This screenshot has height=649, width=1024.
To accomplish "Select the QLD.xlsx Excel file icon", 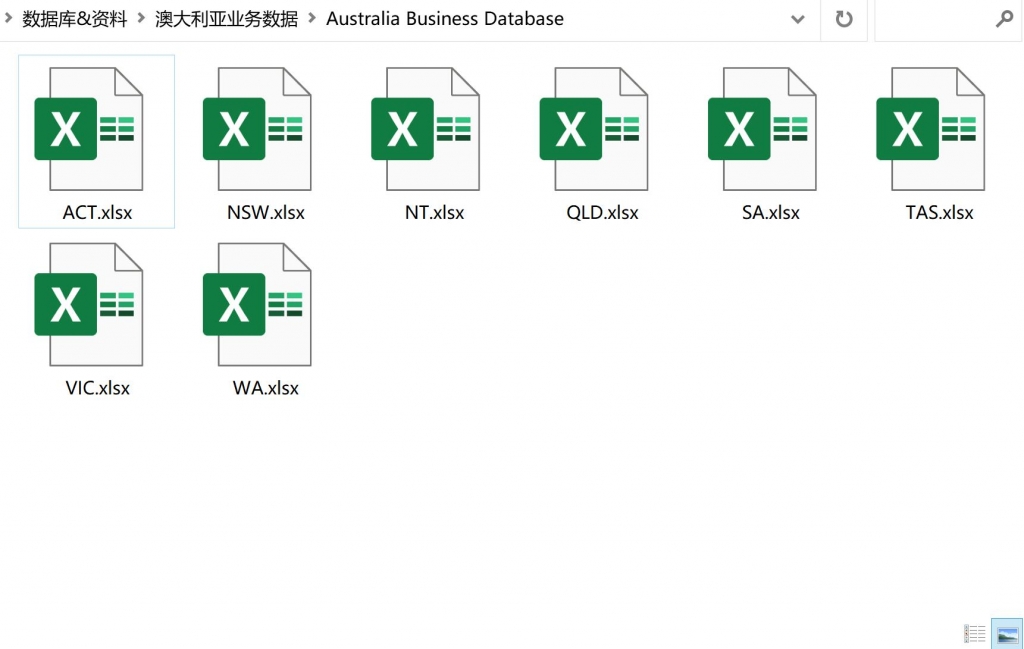I will pyautogui.click(x=594, y=129).
